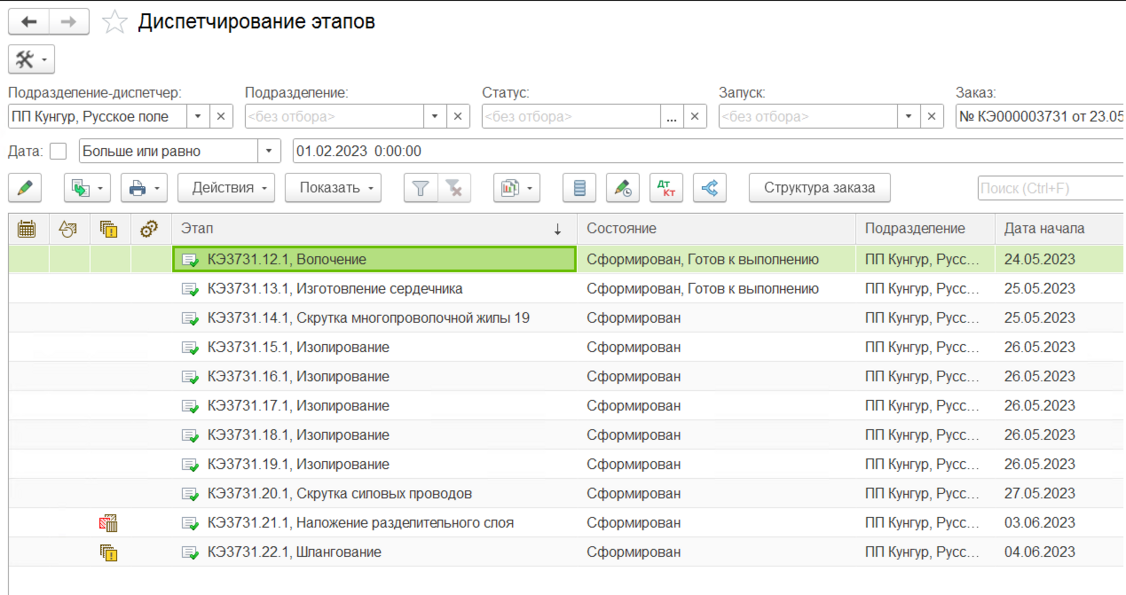Clear filter with the crossed funnel icon
Image resolution: width=1126 pixels, height=595 pixels.
coord(454,188)
